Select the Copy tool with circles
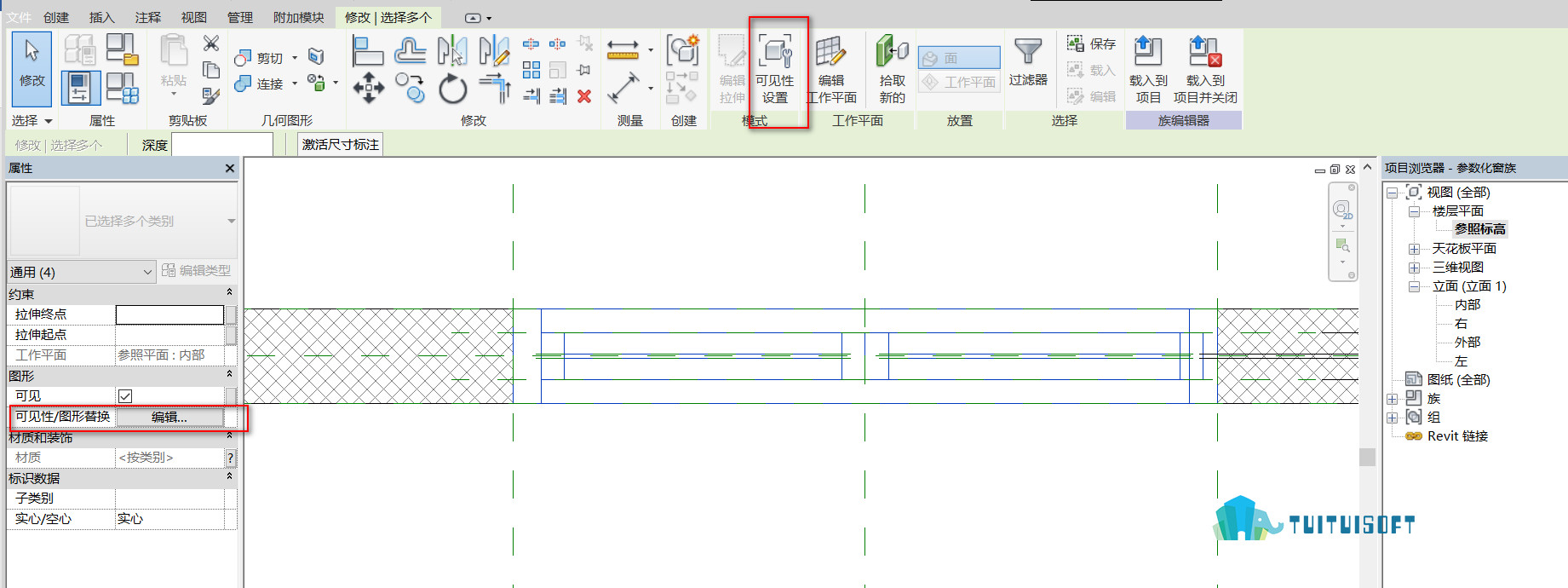Viewport: 1568px width, 588px height. 411,88
